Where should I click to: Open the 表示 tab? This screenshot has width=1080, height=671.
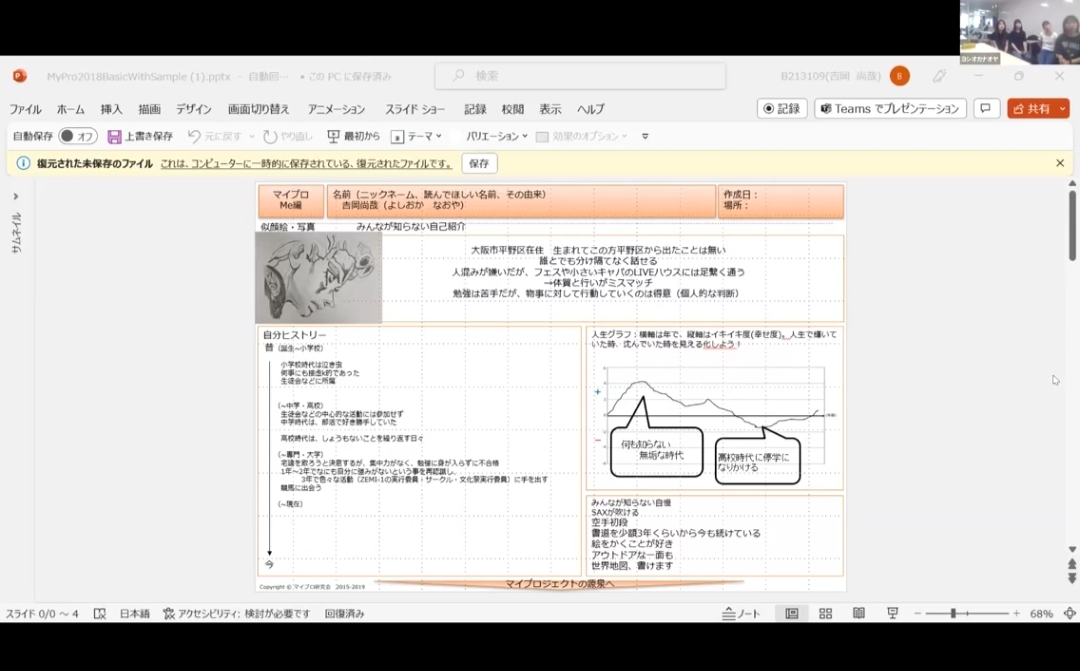tap(550, 109)
